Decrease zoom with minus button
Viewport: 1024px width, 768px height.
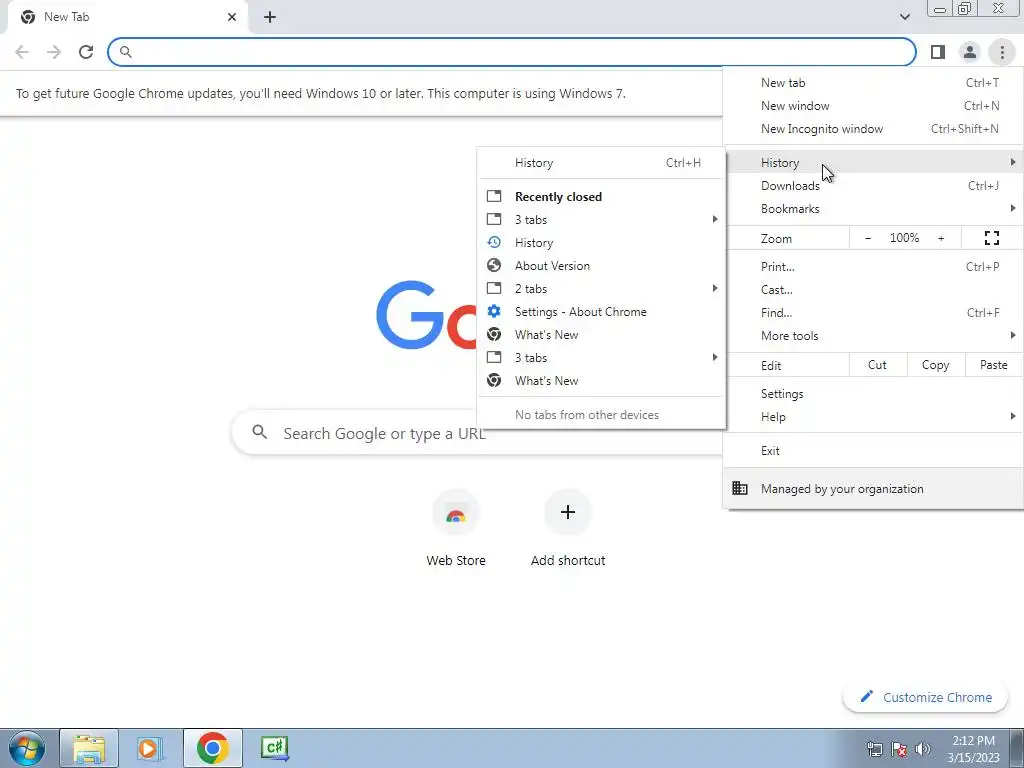tap(867, 238)
